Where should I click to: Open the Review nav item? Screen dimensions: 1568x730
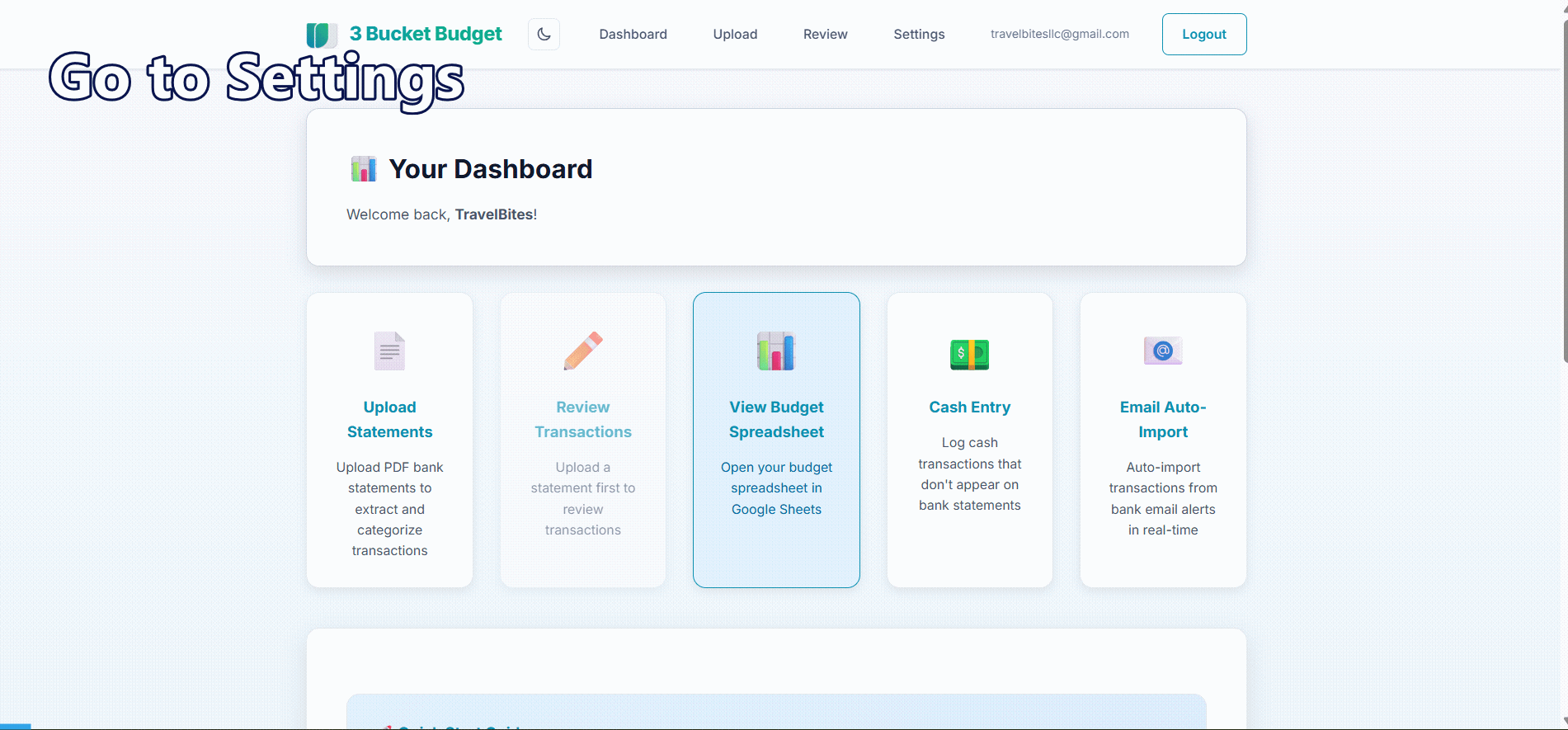825,35
